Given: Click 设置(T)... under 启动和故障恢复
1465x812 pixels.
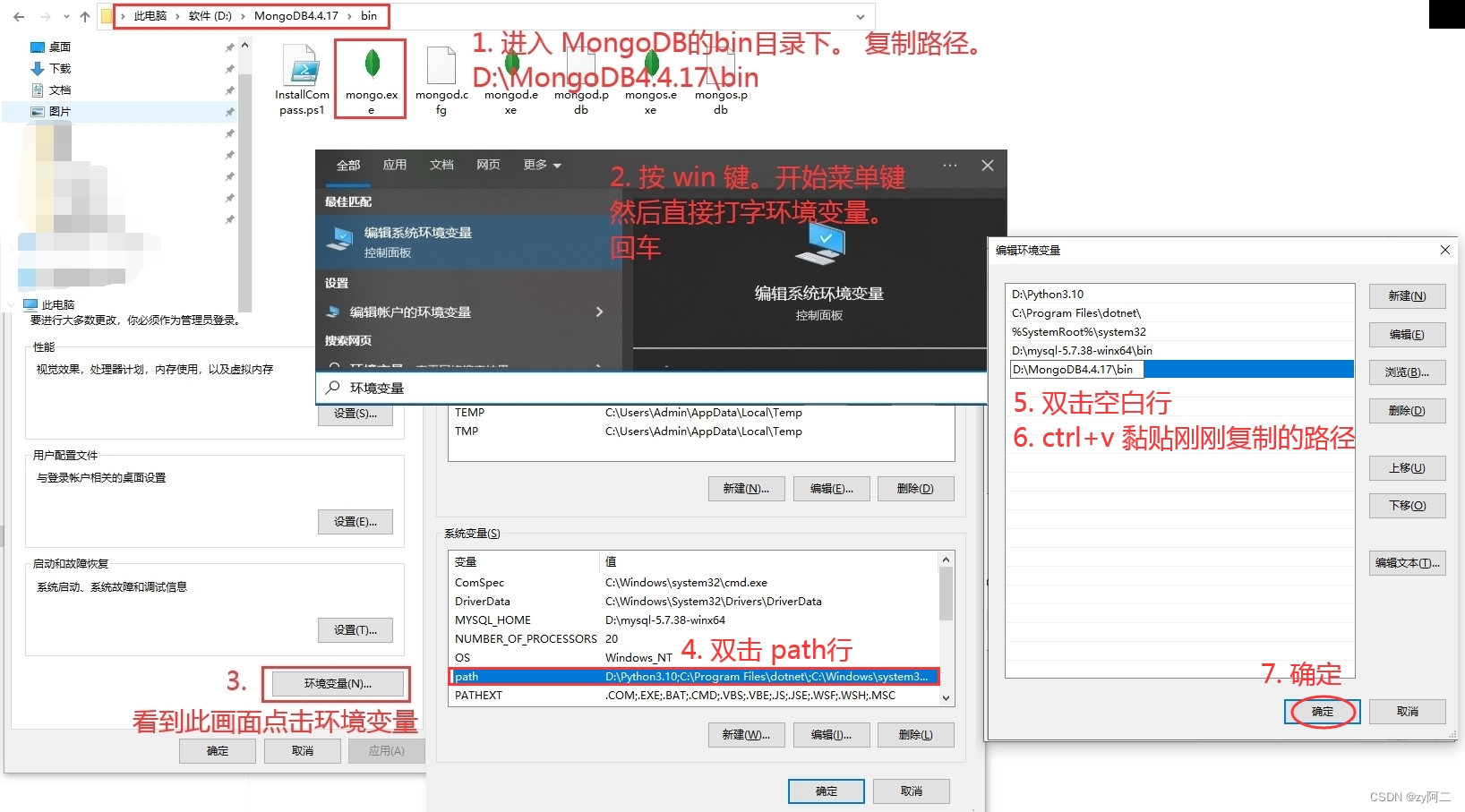Looking at the screenshot, I should click(x=356, y=630).
